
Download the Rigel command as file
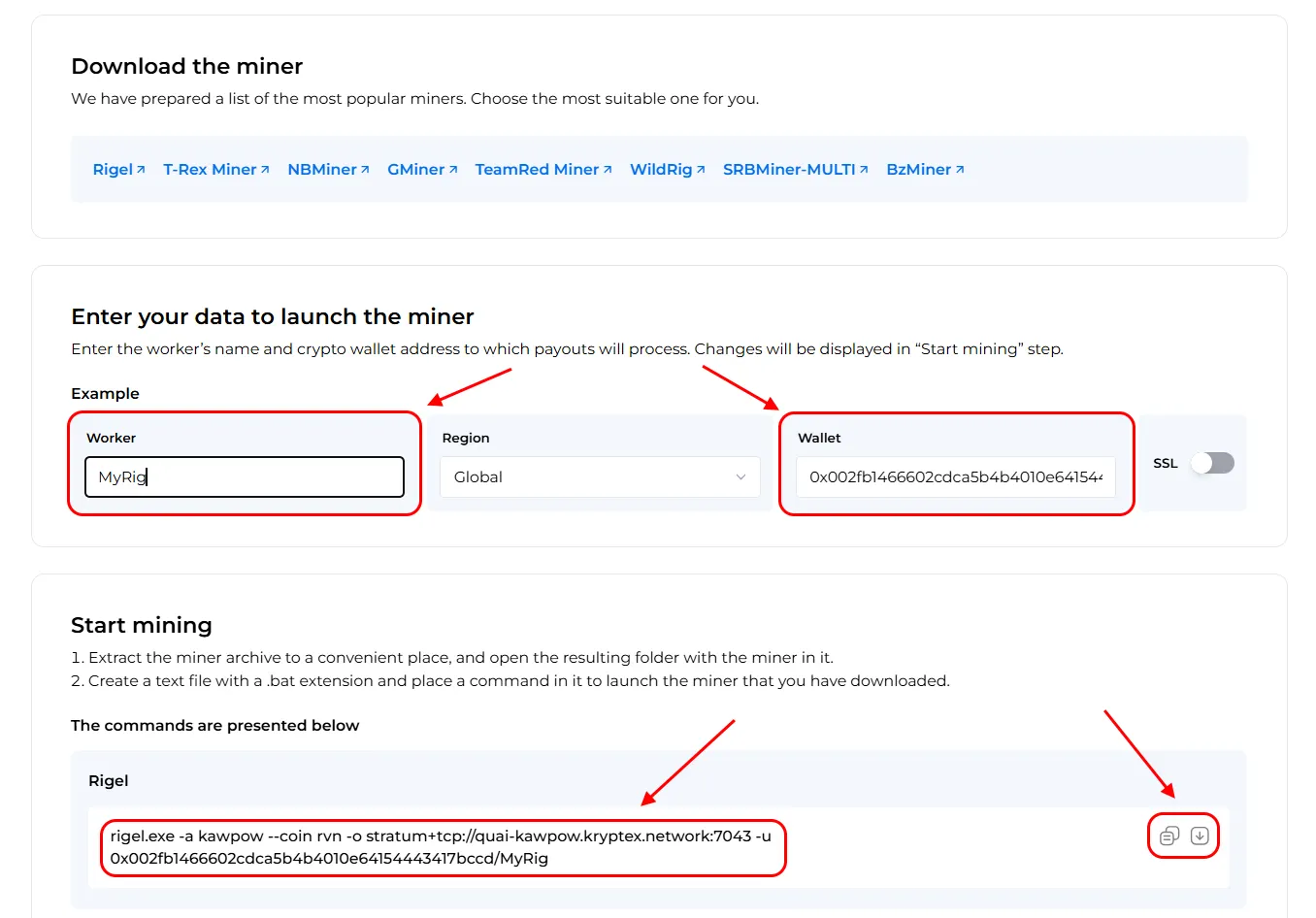click(1200, 836)
